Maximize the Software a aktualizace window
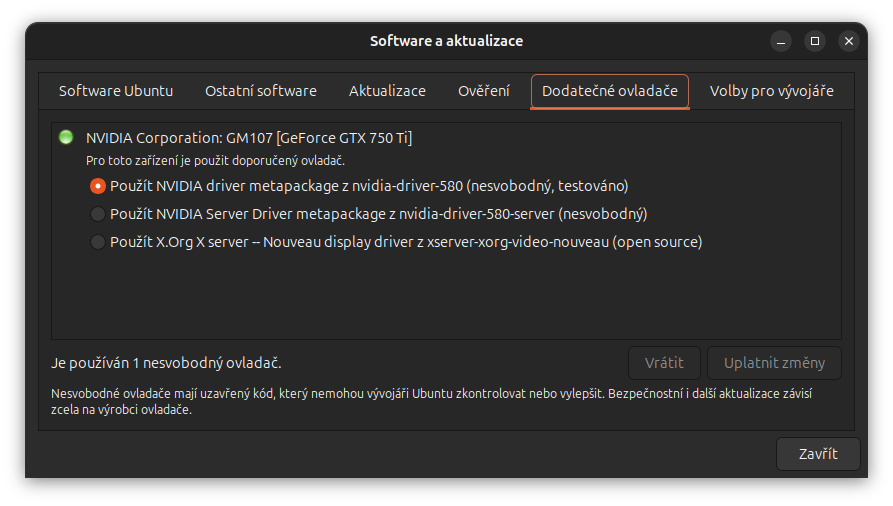The image size is (893, 506). point(815,41)
